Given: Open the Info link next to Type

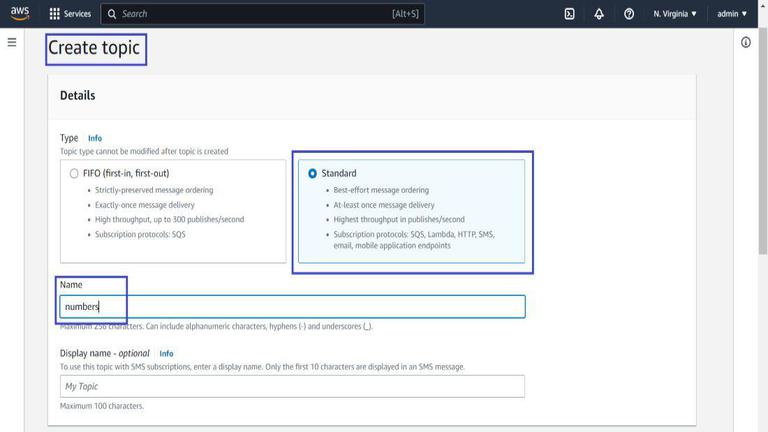Looking at the screenshot, I should coord(95,138).
